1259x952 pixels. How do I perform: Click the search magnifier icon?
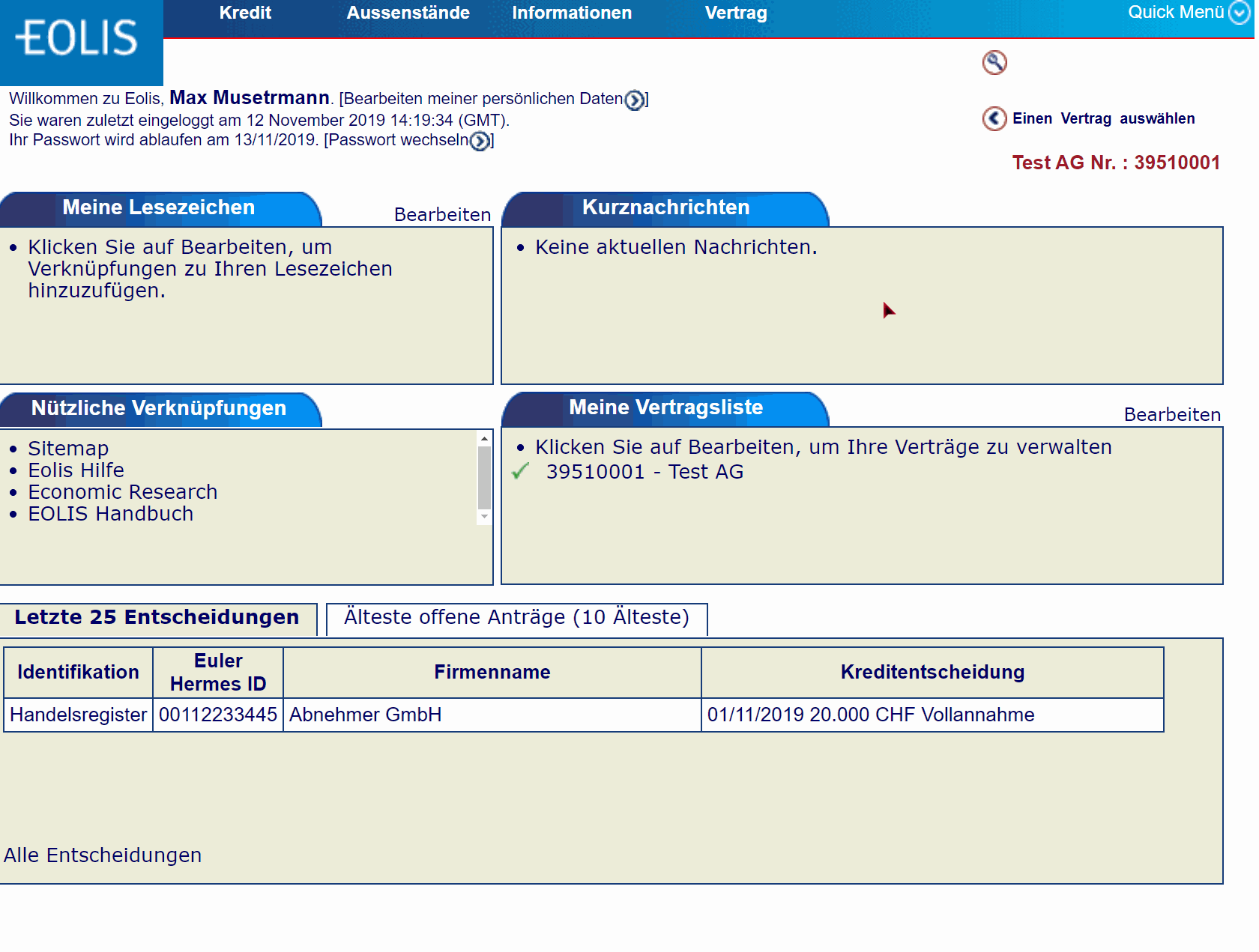[994, 62]
